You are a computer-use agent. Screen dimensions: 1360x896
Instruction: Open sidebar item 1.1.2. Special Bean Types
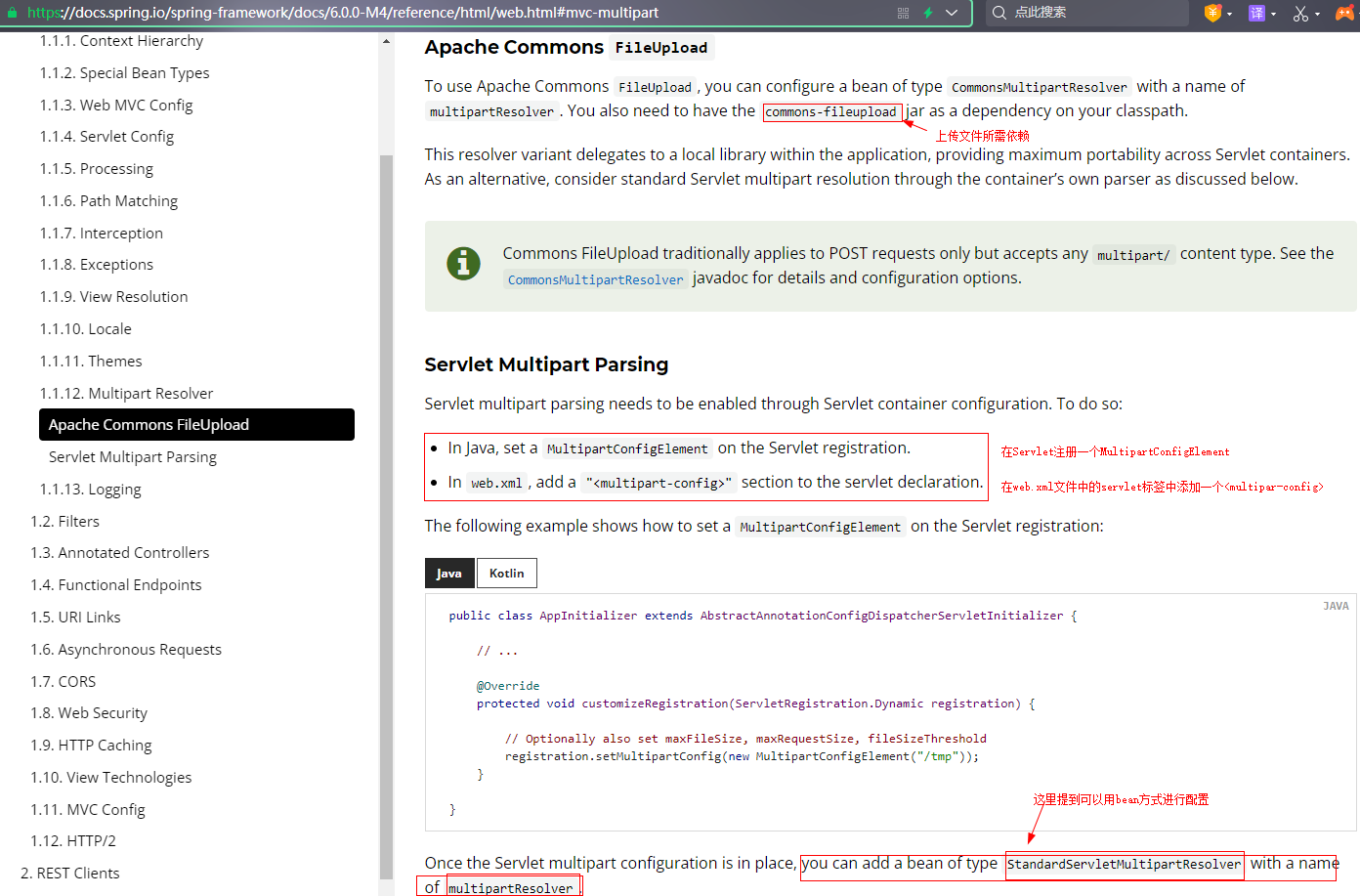click(x=124, y=73)
